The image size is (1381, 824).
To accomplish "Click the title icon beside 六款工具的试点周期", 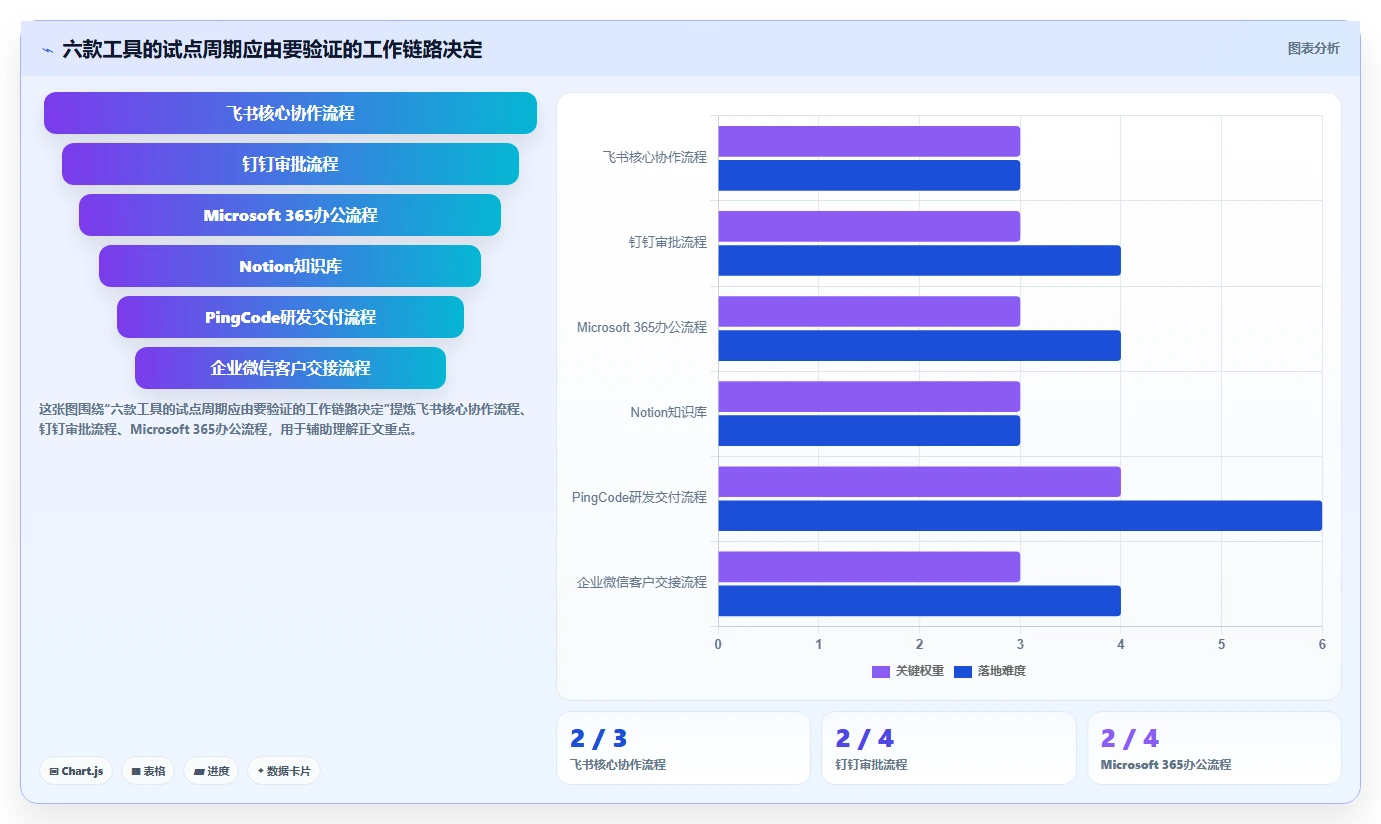I will [x=47, y=50].
